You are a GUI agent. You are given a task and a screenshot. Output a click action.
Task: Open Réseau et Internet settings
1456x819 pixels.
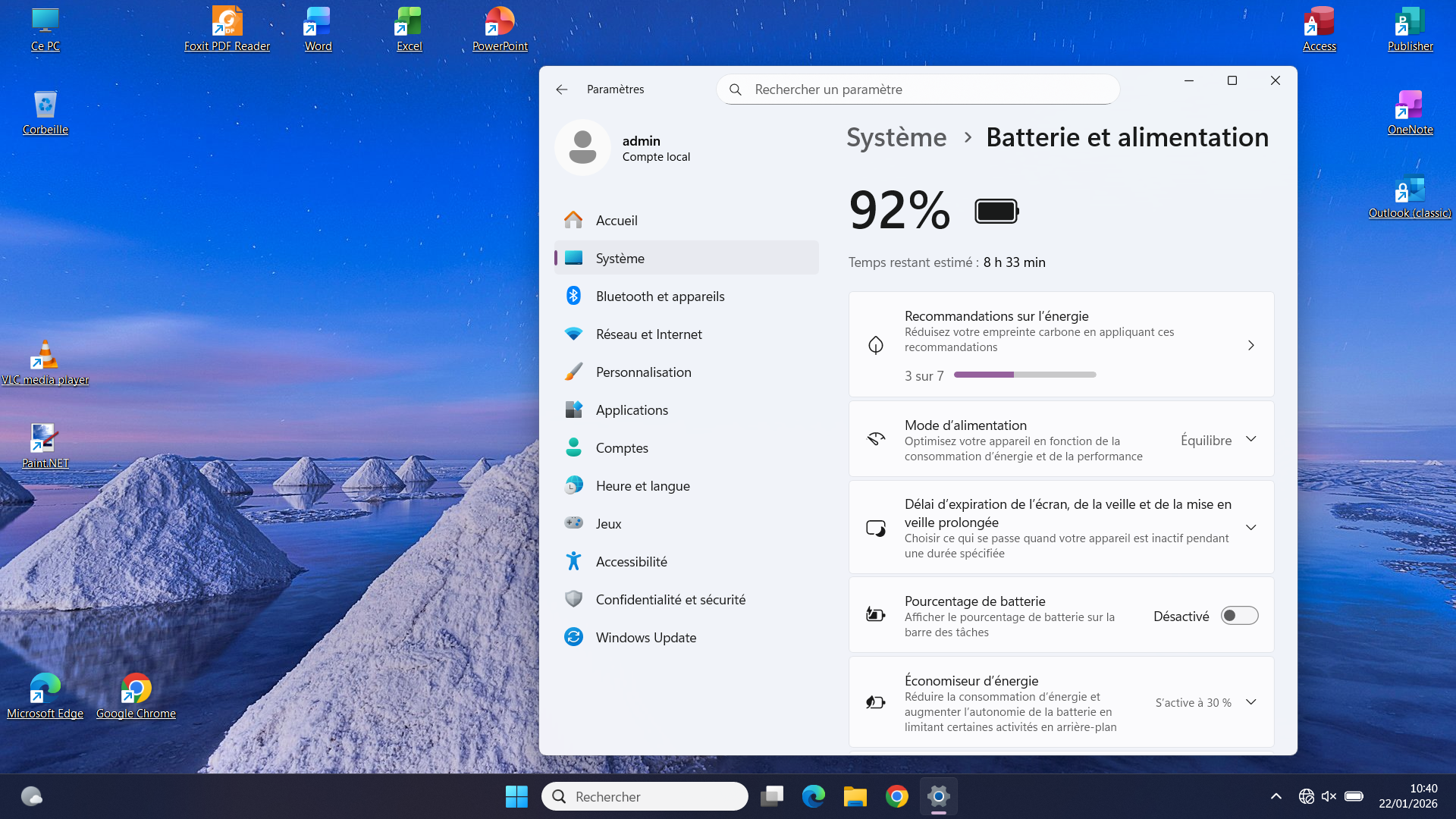pos(686,334)
